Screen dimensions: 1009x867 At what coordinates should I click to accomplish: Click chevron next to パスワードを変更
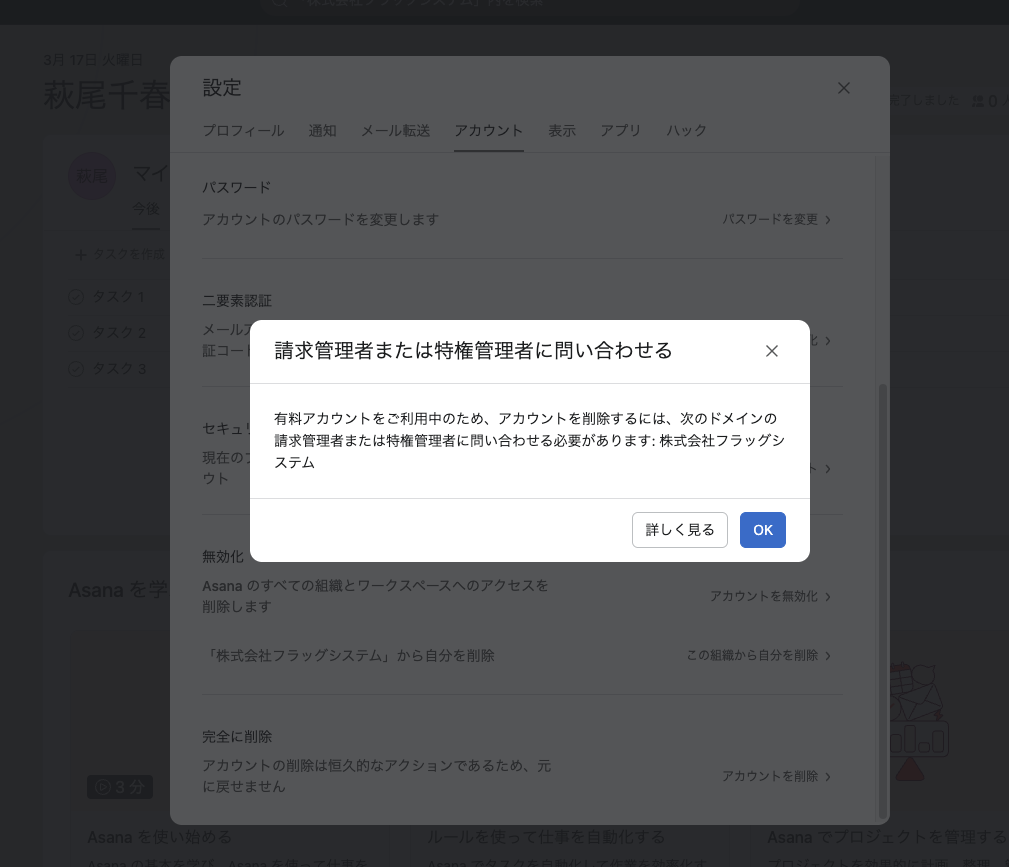pos(828,220)
